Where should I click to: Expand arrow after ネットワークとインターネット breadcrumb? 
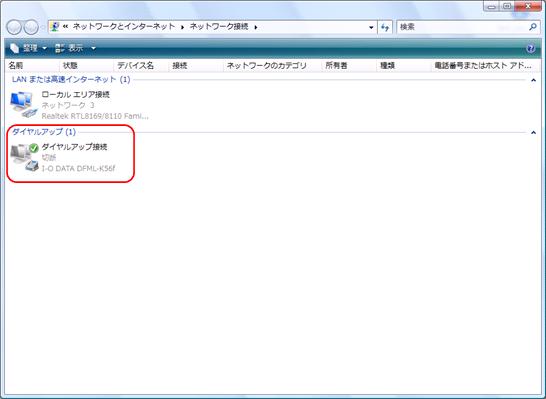point(182,27)
